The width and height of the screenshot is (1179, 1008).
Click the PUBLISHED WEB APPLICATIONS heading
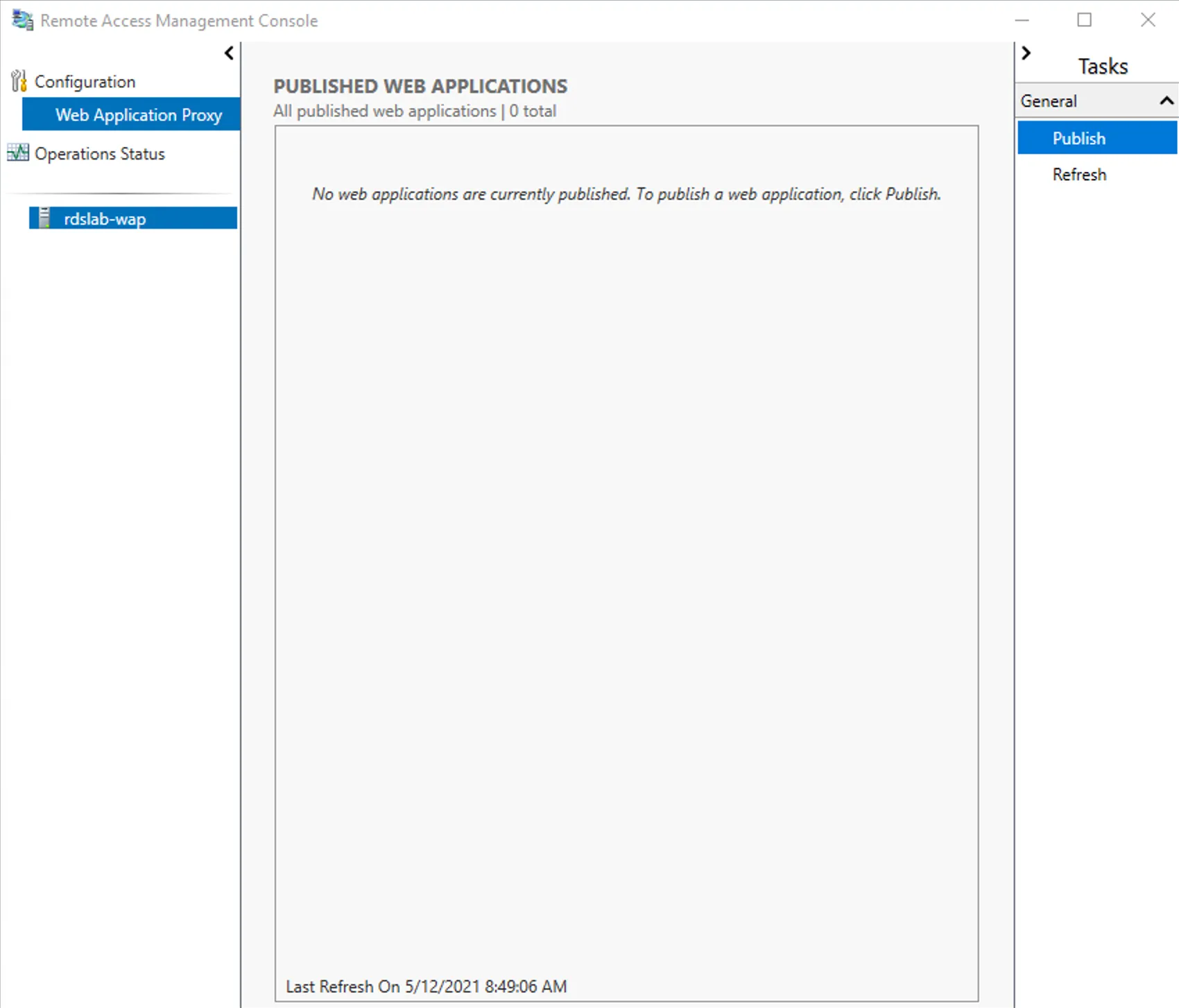[x=420, y=86]
